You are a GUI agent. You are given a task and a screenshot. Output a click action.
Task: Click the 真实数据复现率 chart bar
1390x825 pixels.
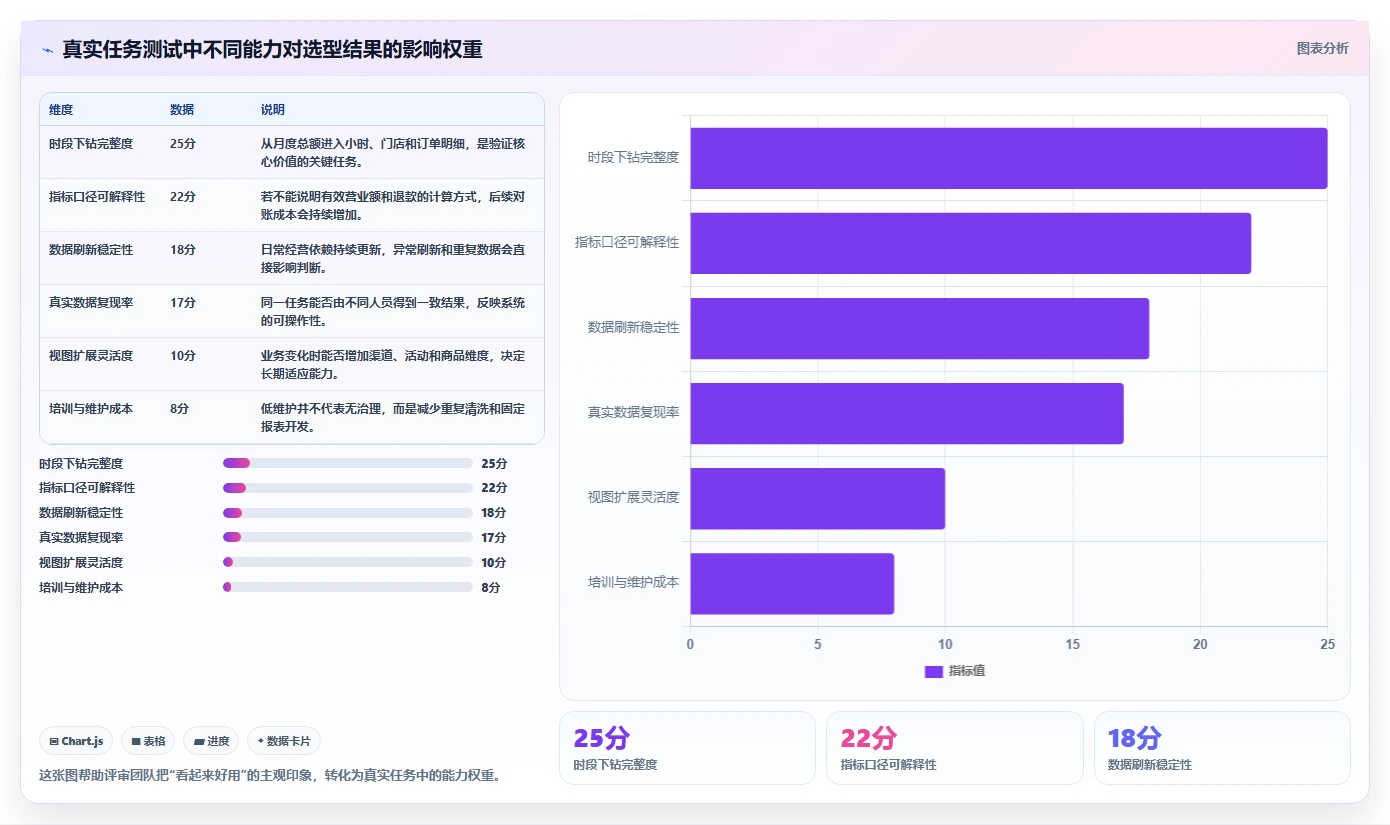(906, 413)
